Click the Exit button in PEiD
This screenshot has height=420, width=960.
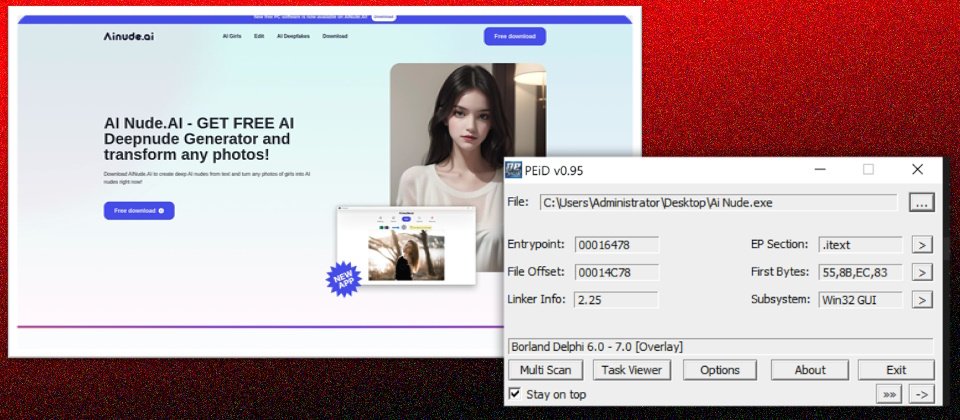pyautogui.click(x=896, y=370)
